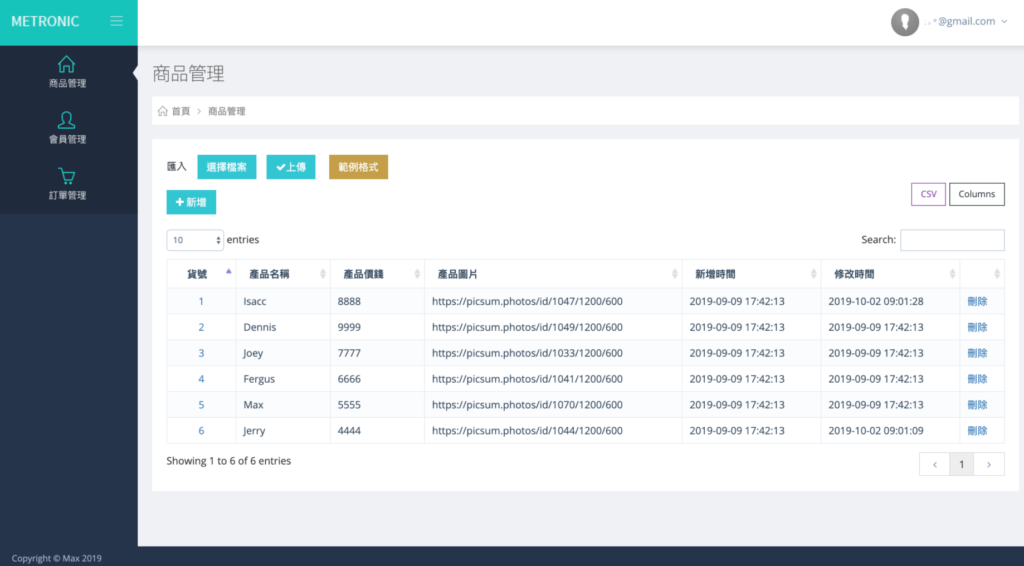This screenshot has width=1024, height=566.
Task: Click modified time '2019-10-02 09:01:28'
Action: click(x=876, y=302)
